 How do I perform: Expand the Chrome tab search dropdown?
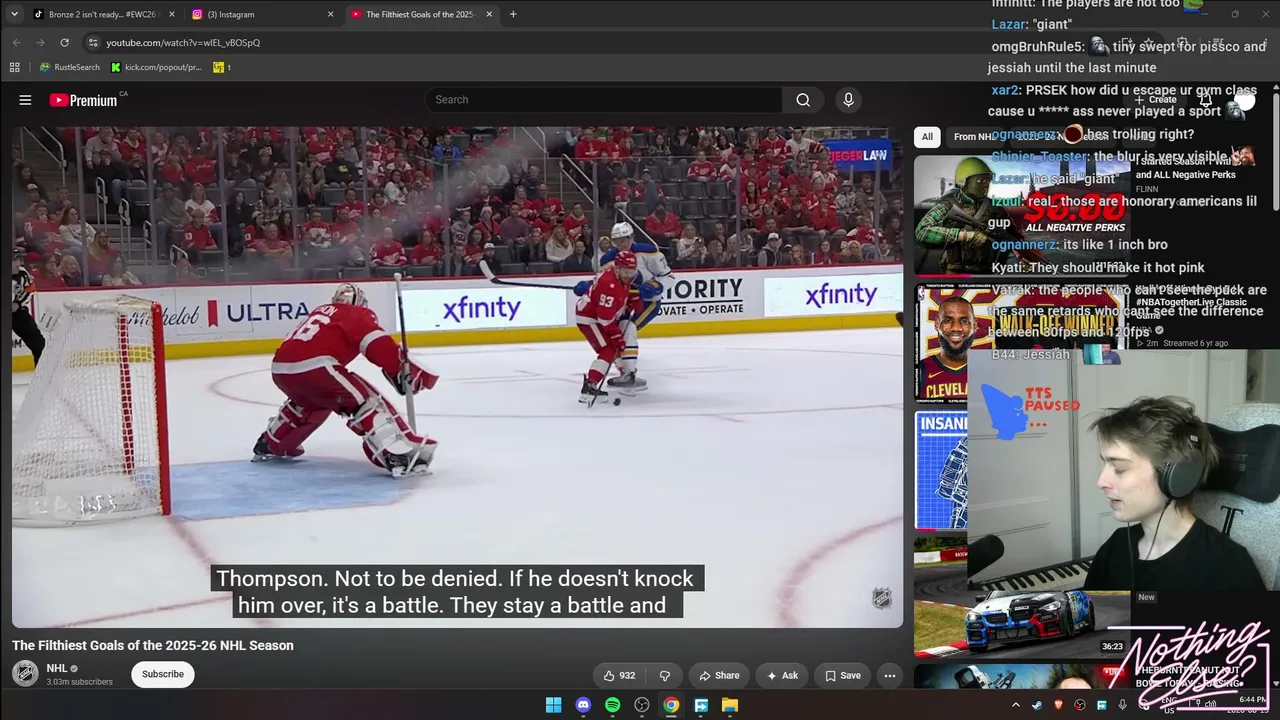point(14,14)
